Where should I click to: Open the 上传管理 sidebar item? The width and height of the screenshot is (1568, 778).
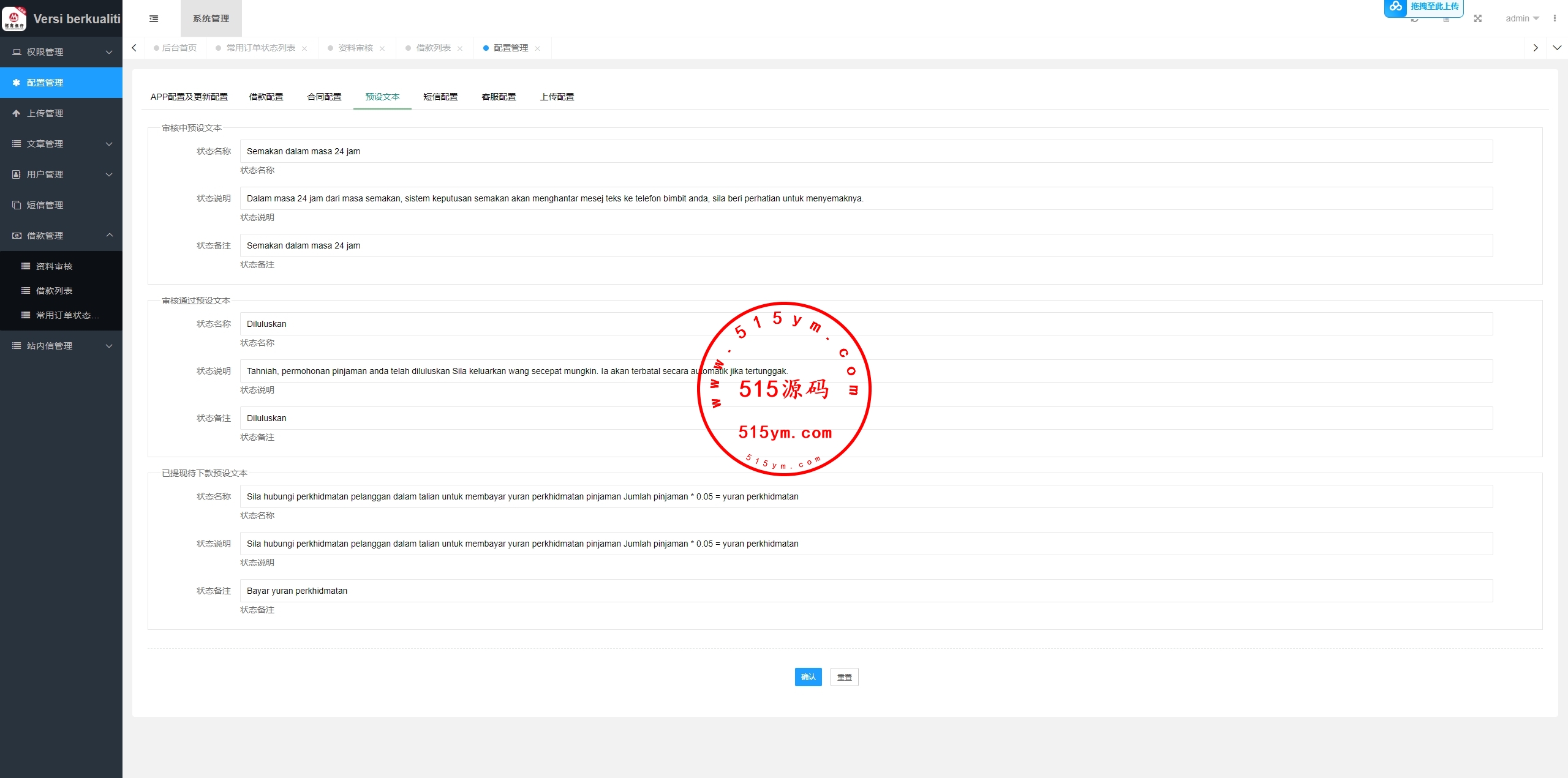coord(45,113)
